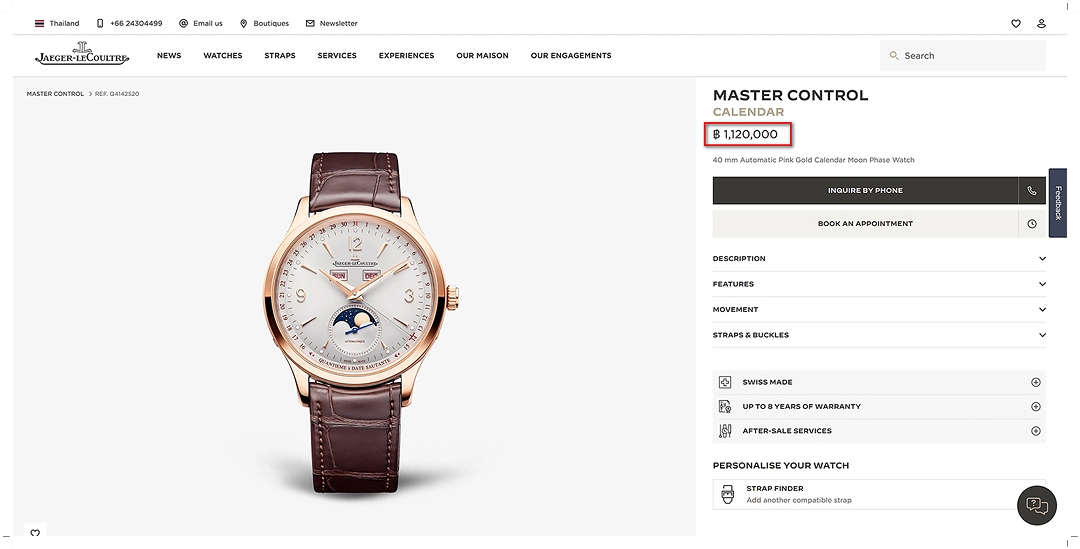
Task: Click the Search input field
Action: (x=962, y=56)
